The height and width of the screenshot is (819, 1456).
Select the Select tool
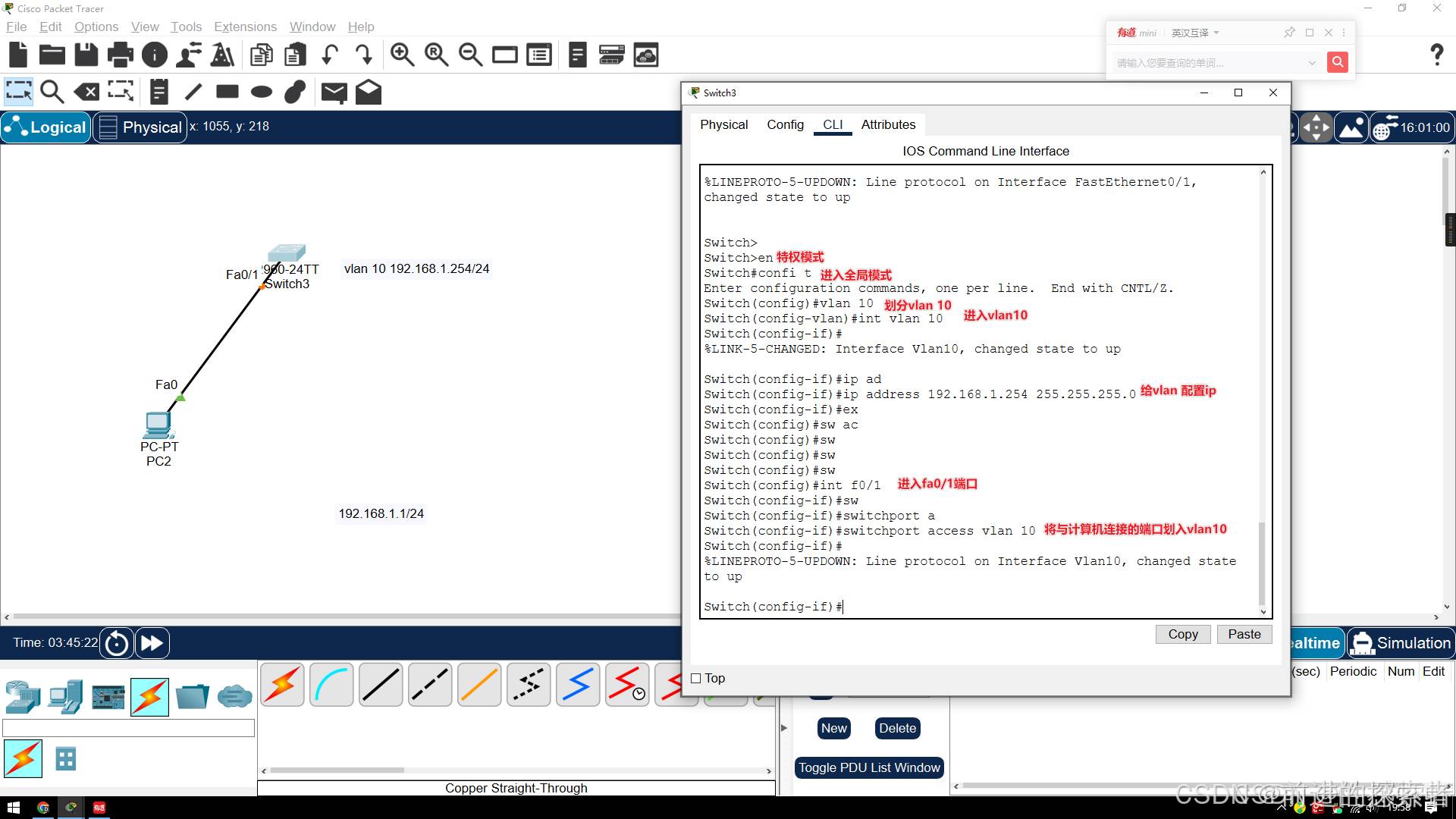click(x=18, y=92)
